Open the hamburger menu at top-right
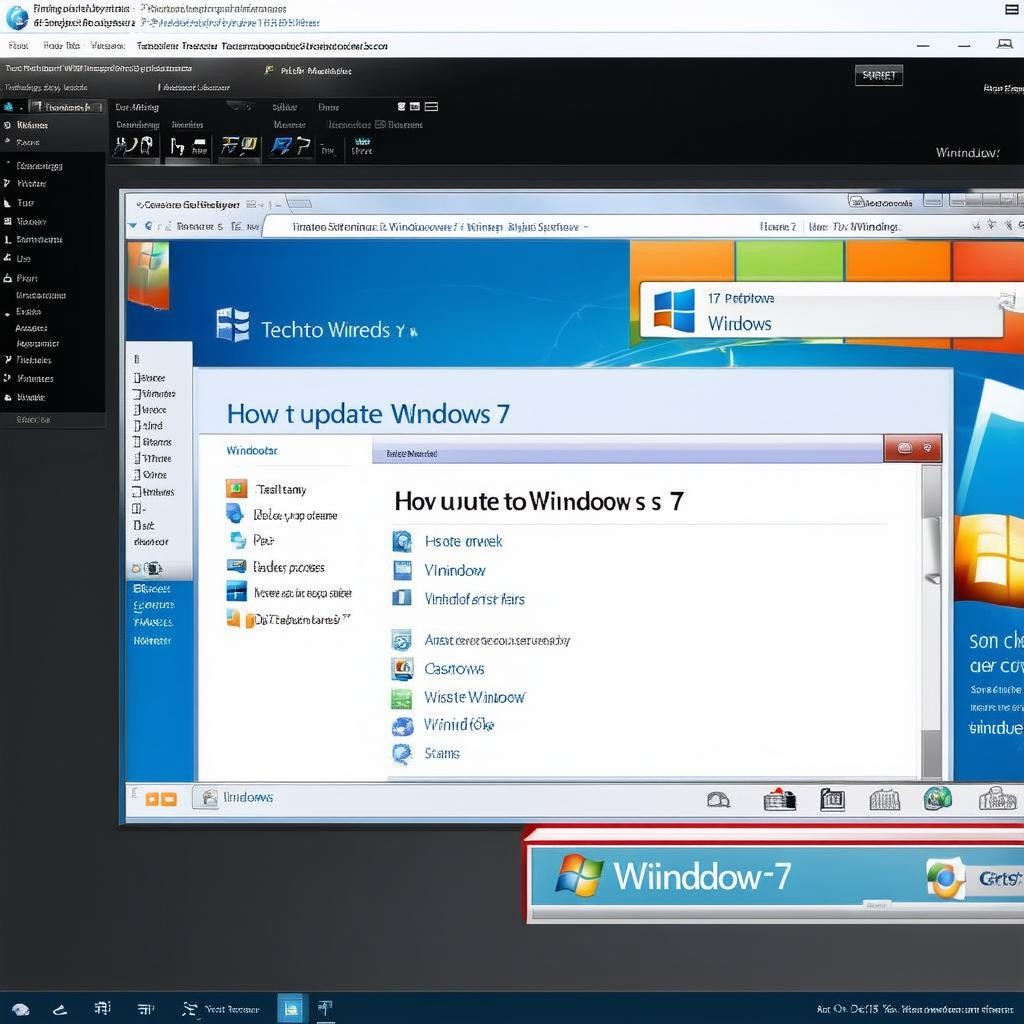Viewport: 1024px width, 1024px height. pos(1011,9)
